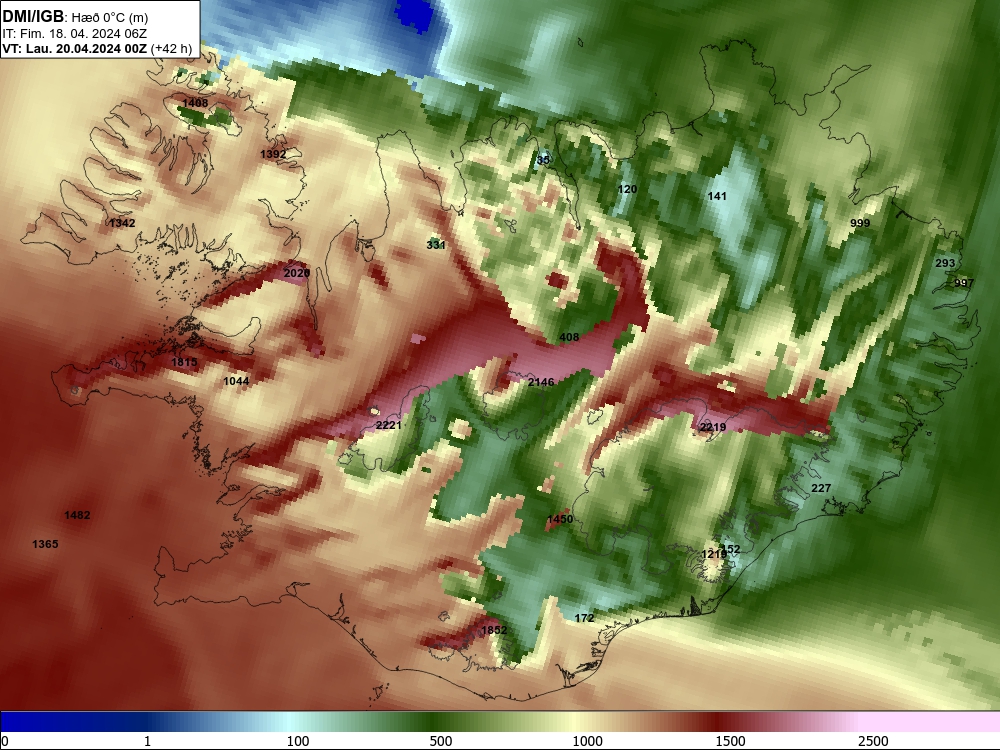This screenshot has width=1000, height=750.
Task: Click the map value 1342
Action: coord(122,223)
